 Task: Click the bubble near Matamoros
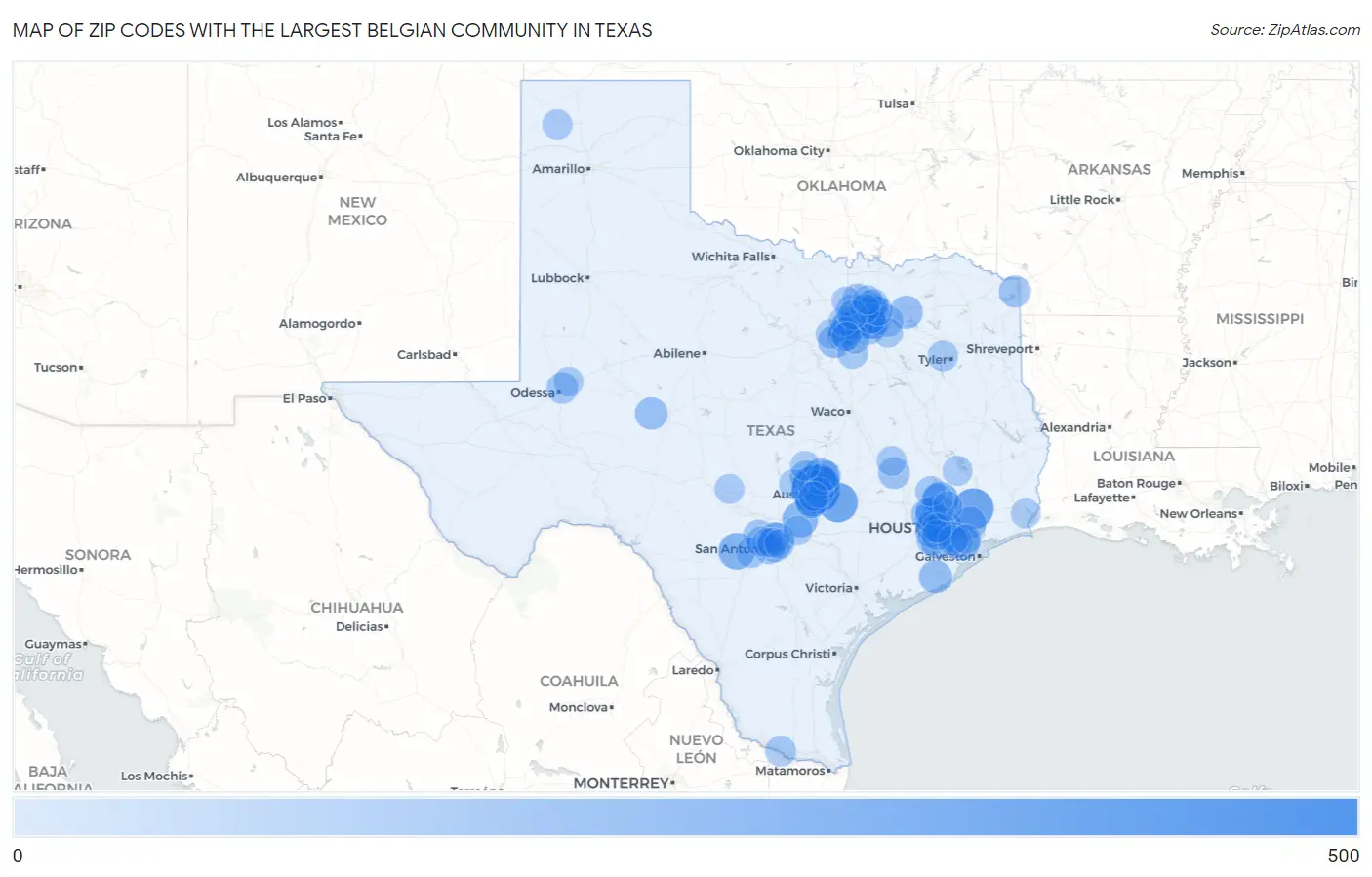click(x=780, y=751)
